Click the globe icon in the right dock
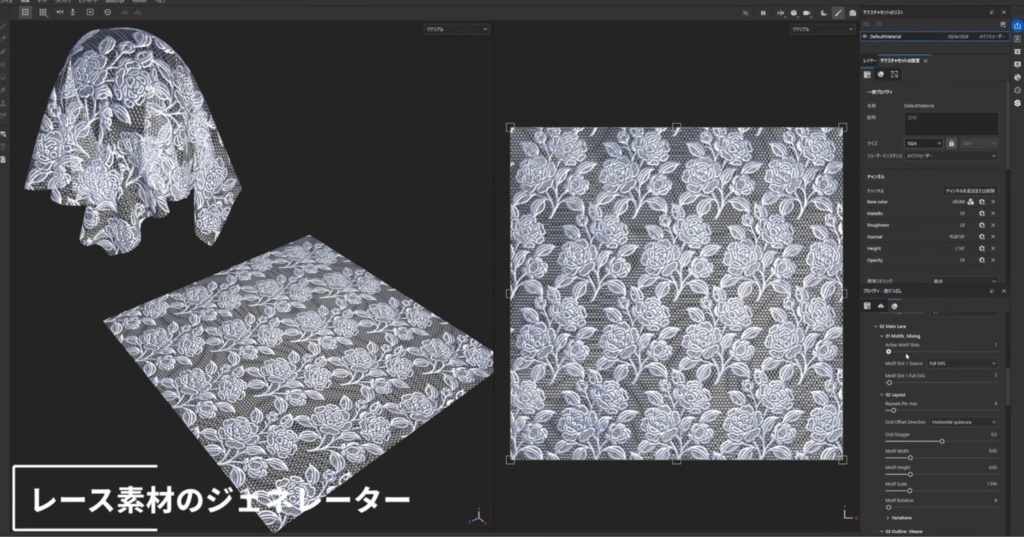This screenshot has height=537, width=1024. pos(1017,77)
